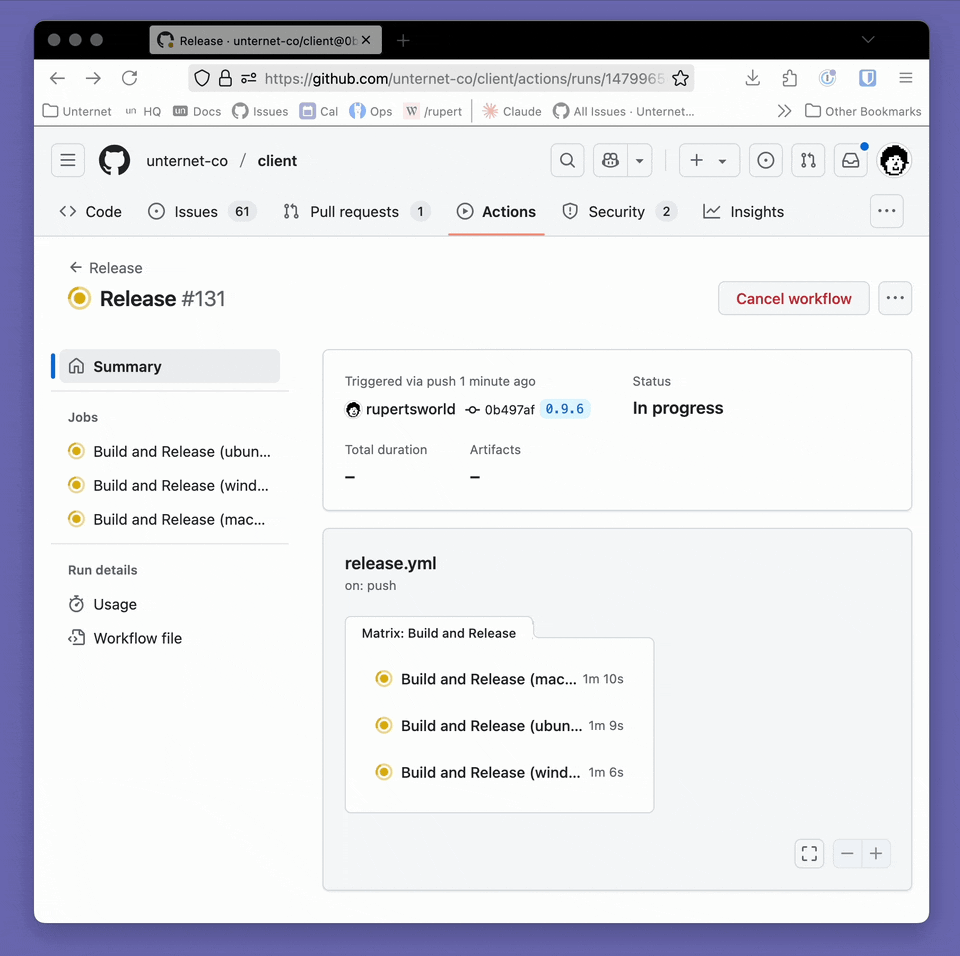Image resolution: width=960 pixels, height=956 pixels.
Task: Go back to the Release workflow link
Action: (x=106, y=268)
